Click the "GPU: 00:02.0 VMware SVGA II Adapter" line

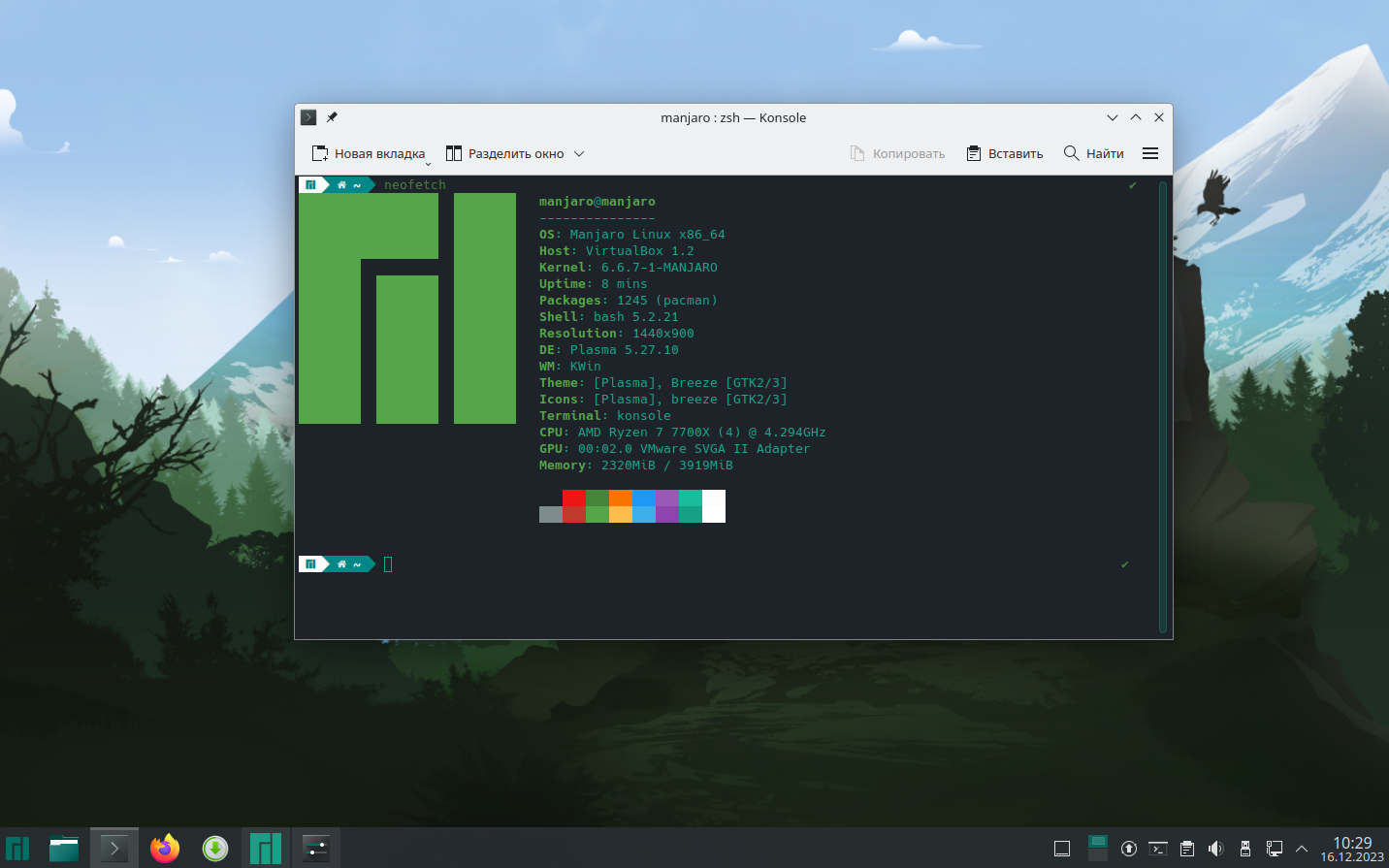[675, 449]
